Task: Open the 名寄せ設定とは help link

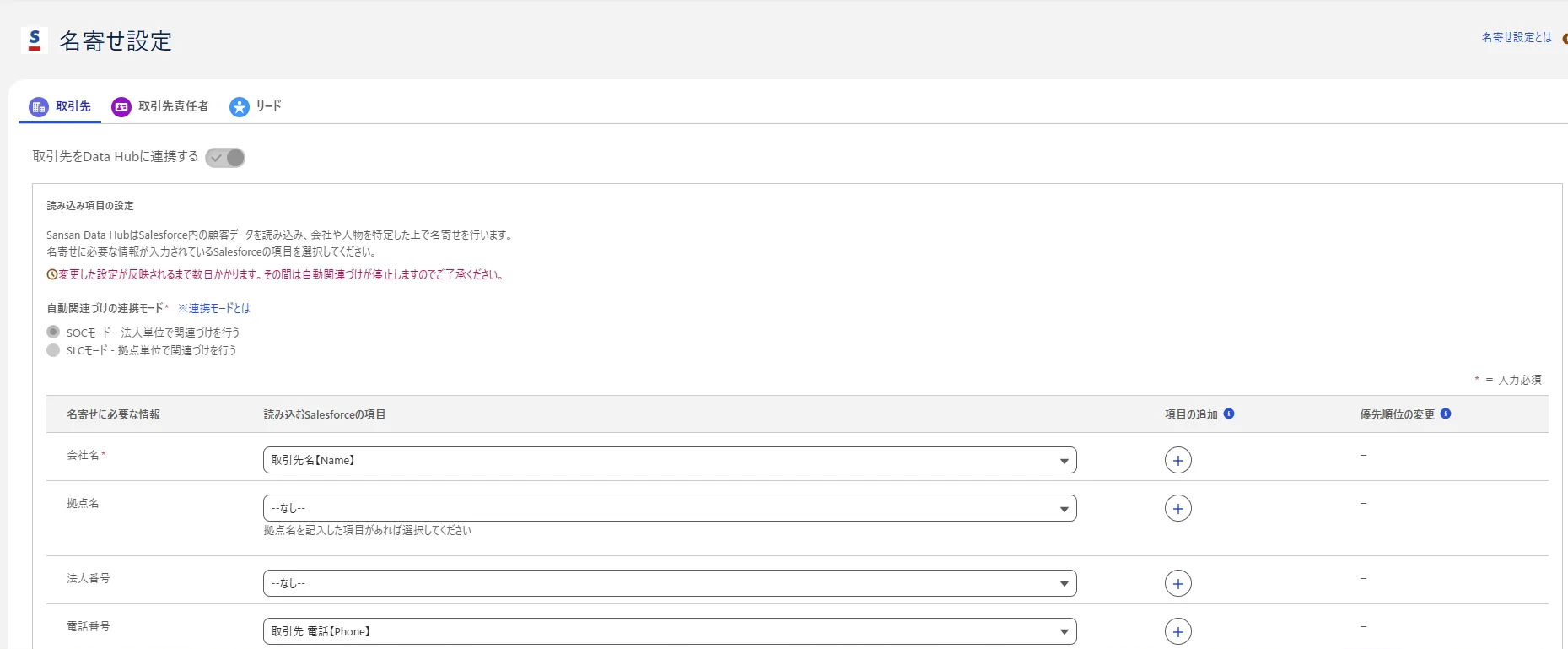Action: tap(1517, 37)
